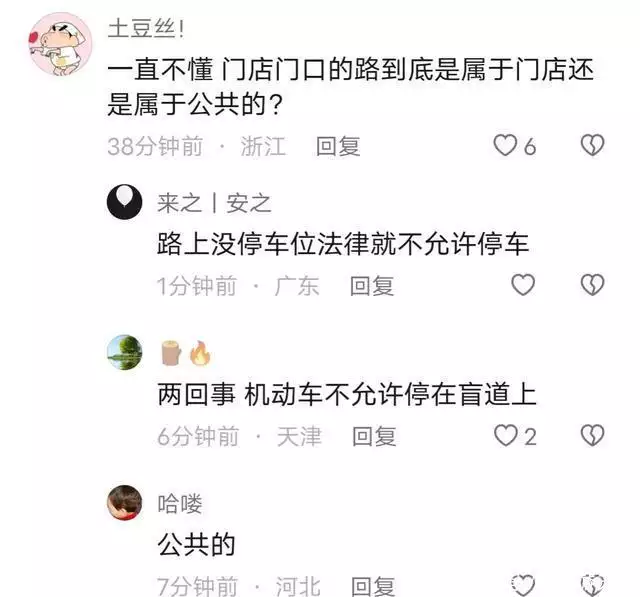This screenshot has width=640, height=597.
Task: Open the wood and fire emoji username
Action: coord(186,353)
